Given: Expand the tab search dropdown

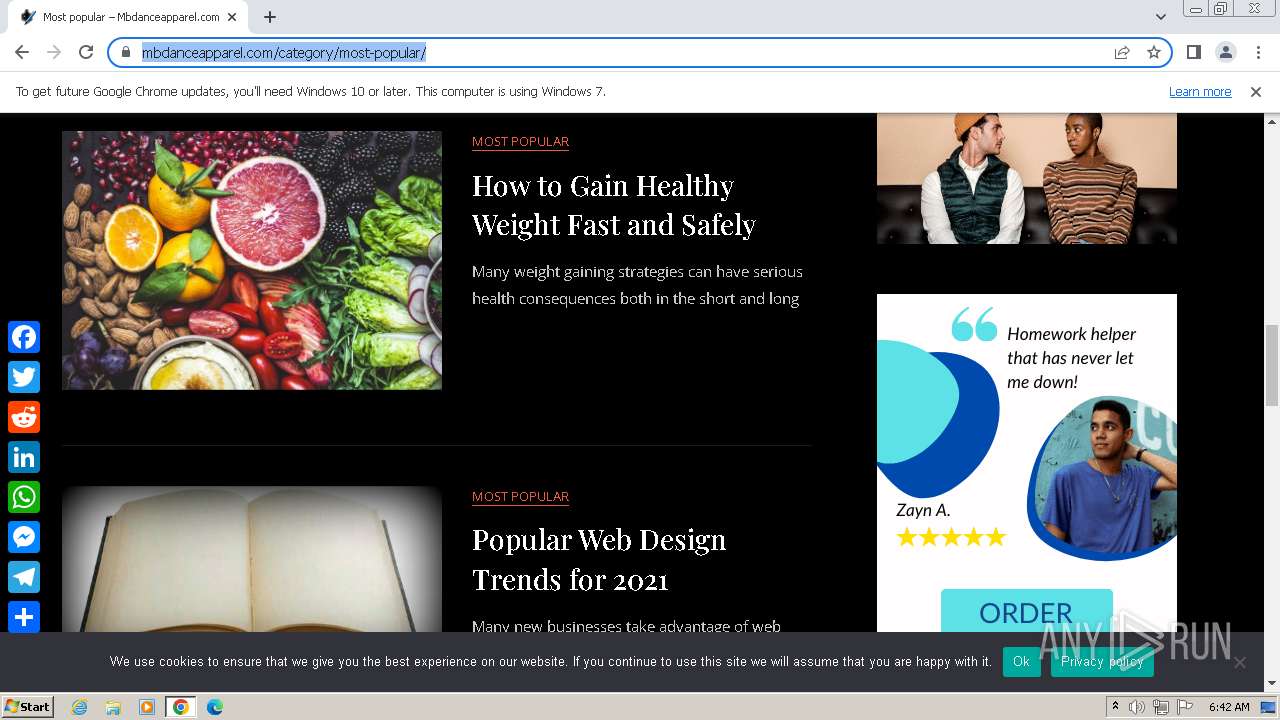Looking at the screenshot, I should pos(1160,17).
